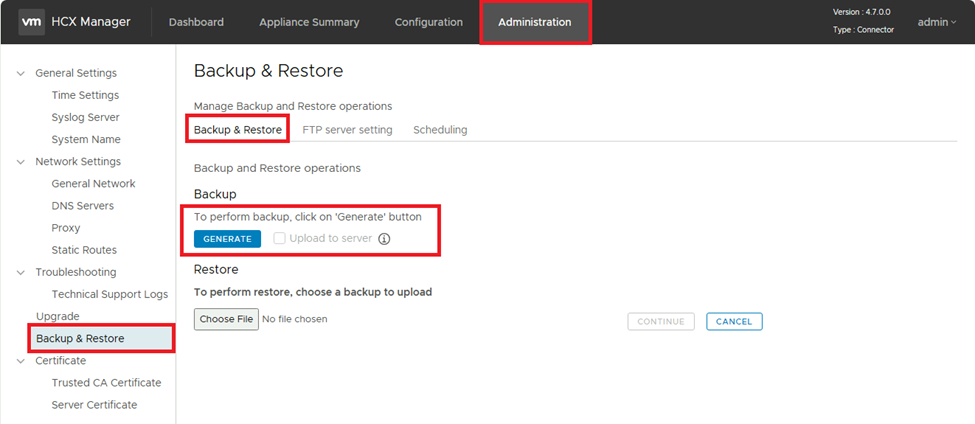
Task: Click the CANCEL button
Action: pos(734,321)
